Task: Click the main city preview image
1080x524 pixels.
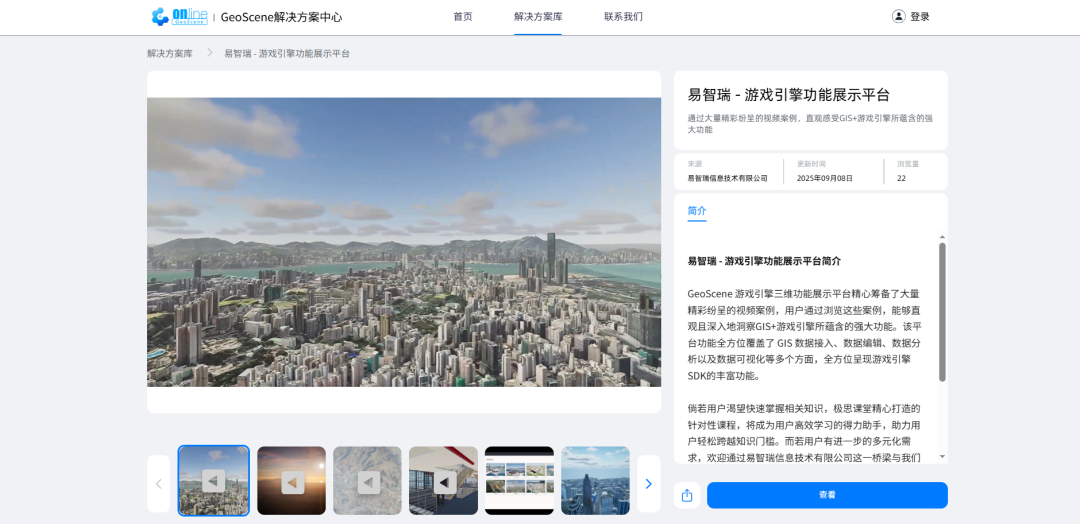Action: (x=404, y=242)
